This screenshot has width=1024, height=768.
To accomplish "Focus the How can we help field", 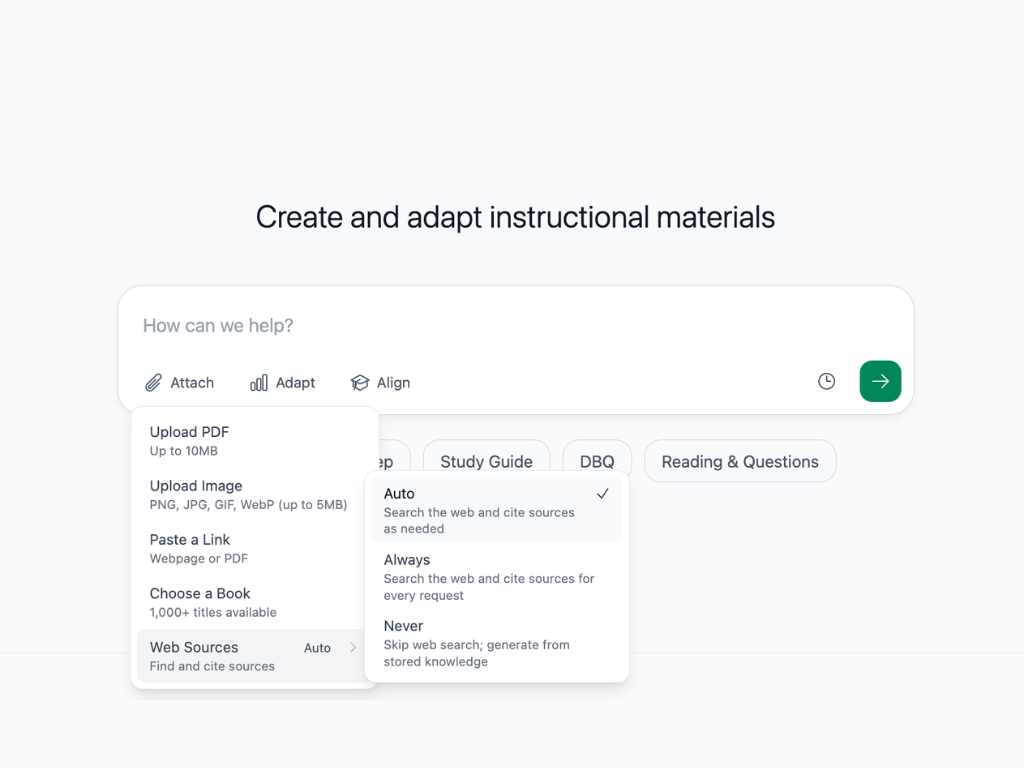I will pos(515,325).
